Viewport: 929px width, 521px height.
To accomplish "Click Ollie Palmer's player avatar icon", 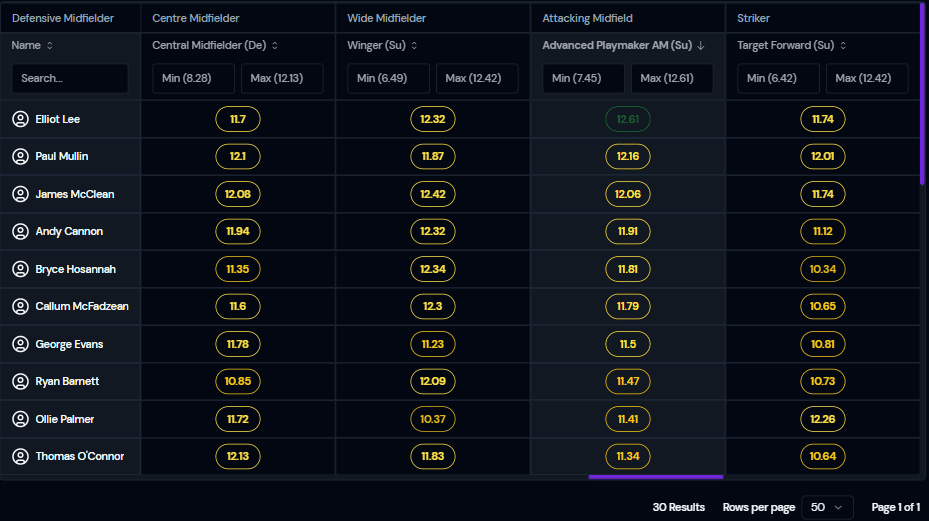I will tap(20, 419).
